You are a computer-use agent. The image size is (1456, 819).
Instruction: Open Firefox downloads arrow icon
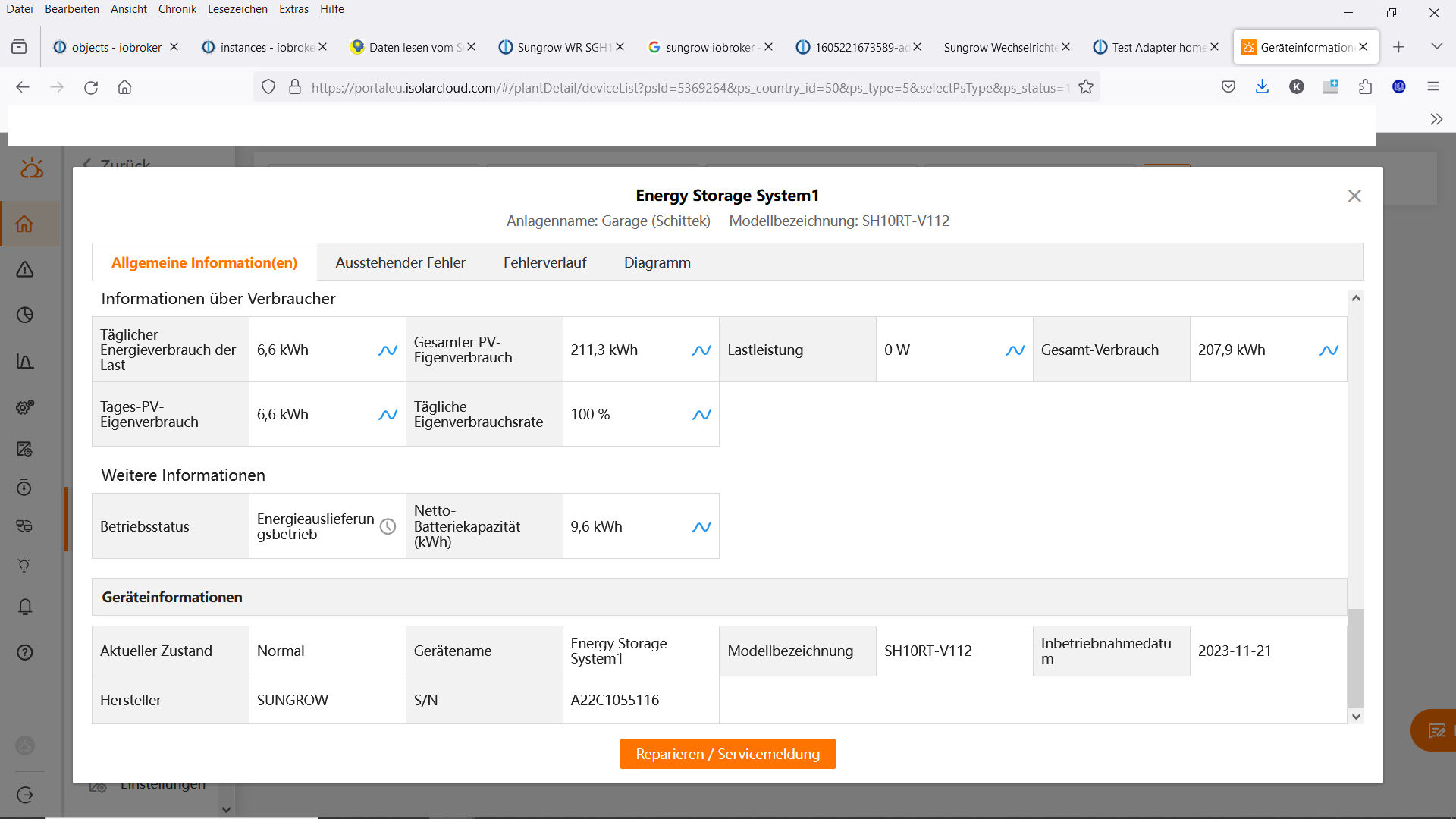click(1262, 86)
